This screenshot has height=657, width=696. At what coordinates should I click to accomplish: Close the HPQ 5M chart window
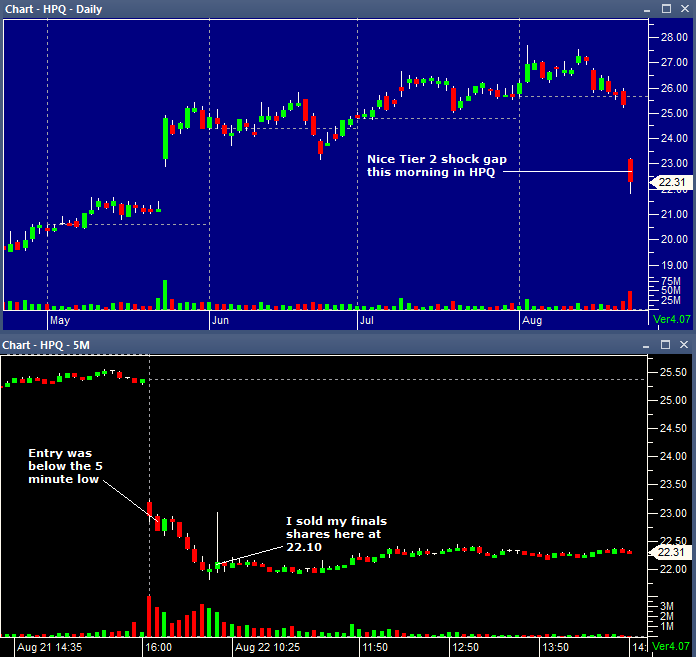click(x=684, y=344)
